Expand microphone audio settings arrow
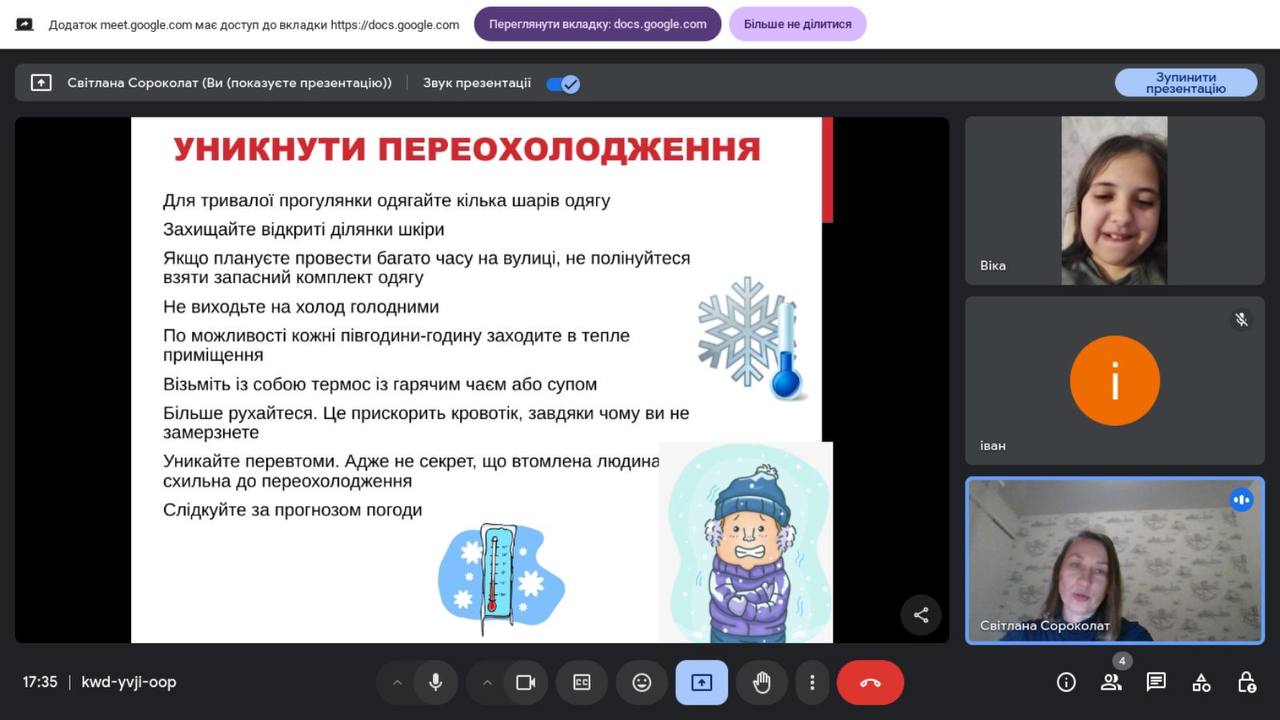 coord(397,682)
